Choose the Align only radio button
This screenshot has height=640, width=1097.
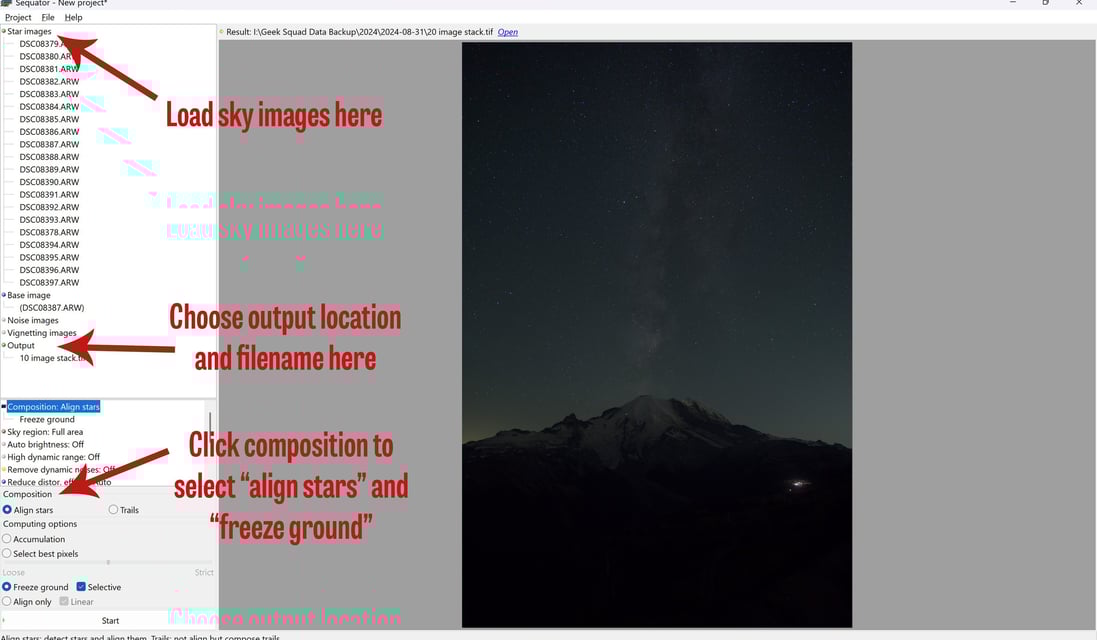[x=7, y=602]
